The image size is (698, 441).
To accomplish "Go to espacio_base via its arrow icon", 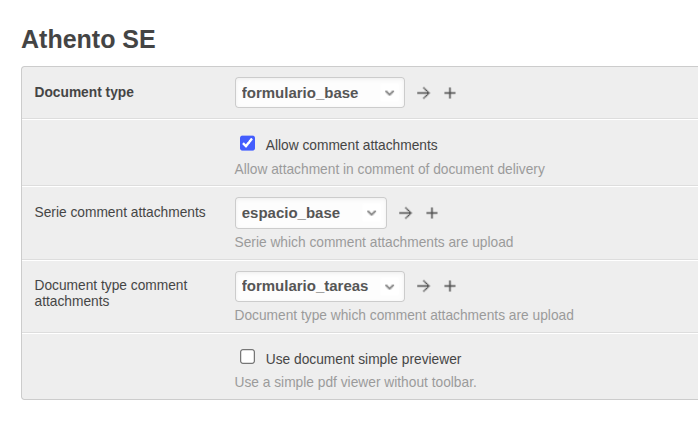I will (x=405, y=213).
